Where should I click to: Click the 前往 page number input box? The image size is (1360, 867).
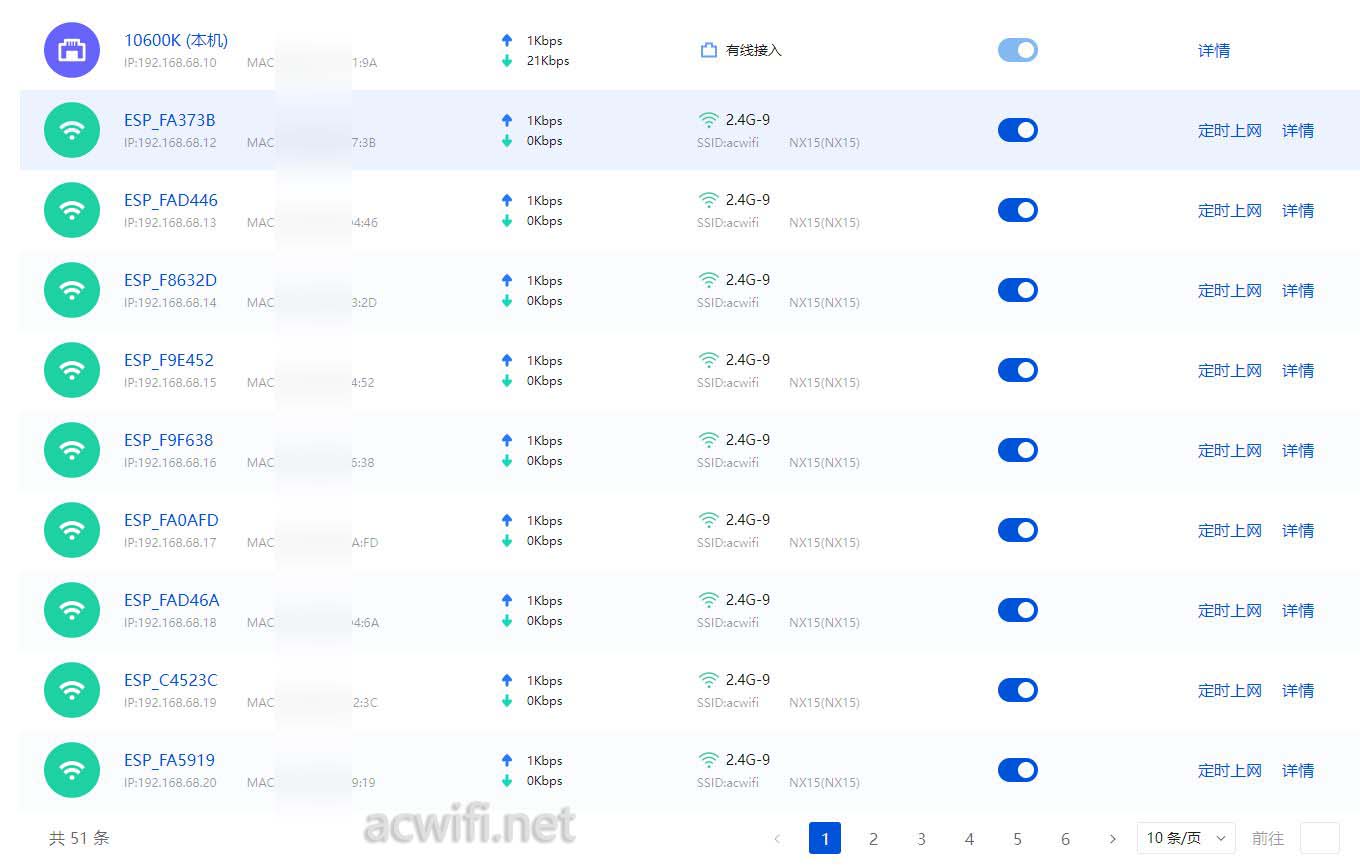1319,838
